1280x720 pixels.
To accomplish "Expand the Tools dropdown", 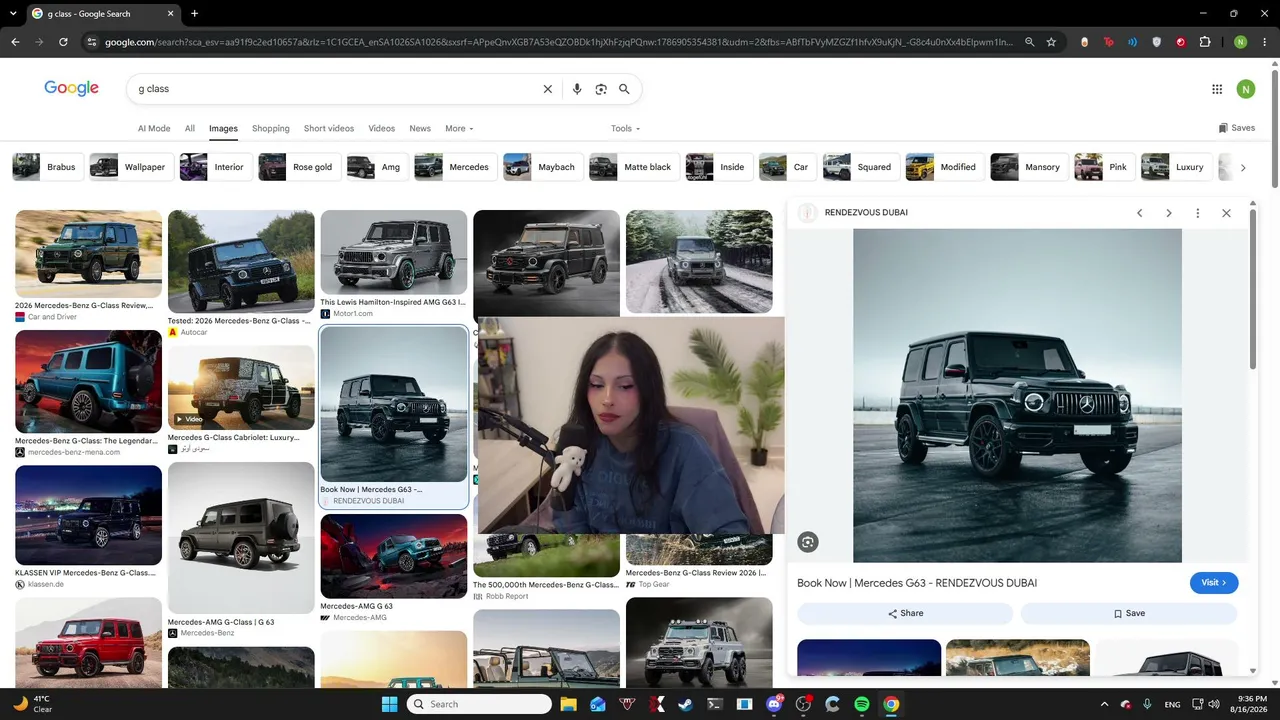I will 625,128.
